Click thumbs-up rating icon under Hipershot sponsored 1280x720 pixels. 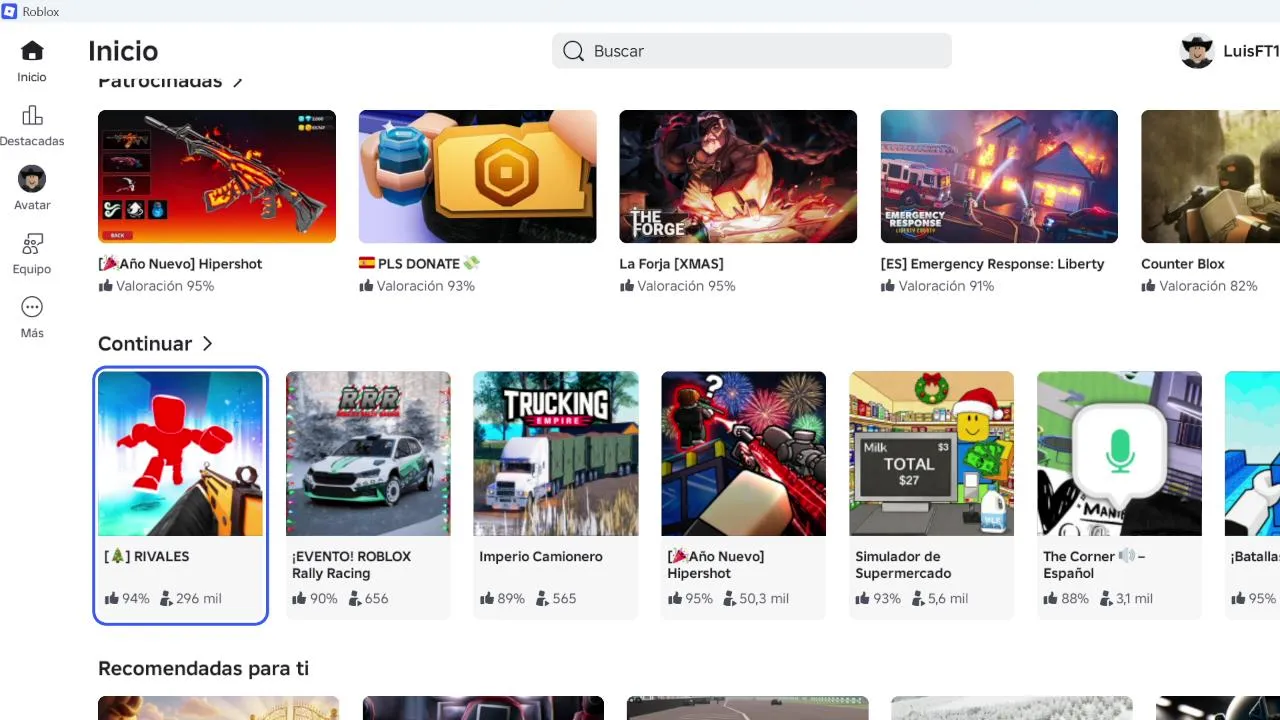coord(105,286)
